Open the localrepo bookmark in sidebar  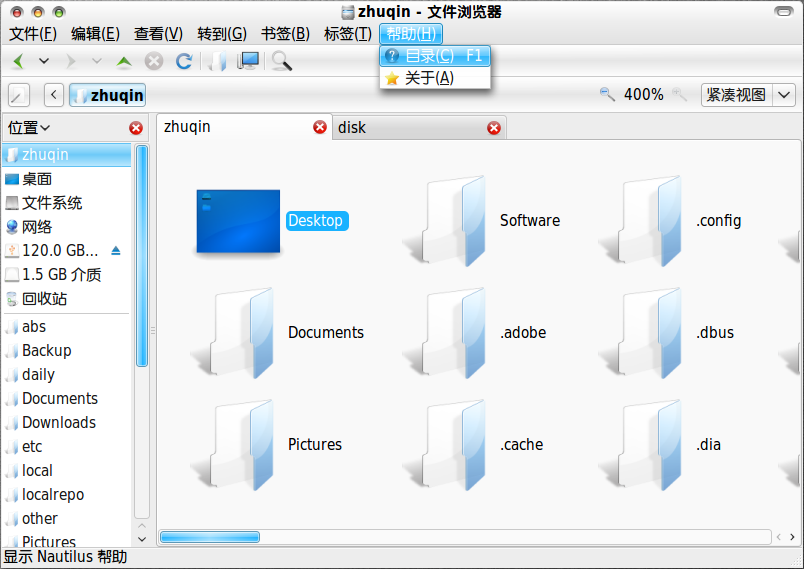(67, 495)
